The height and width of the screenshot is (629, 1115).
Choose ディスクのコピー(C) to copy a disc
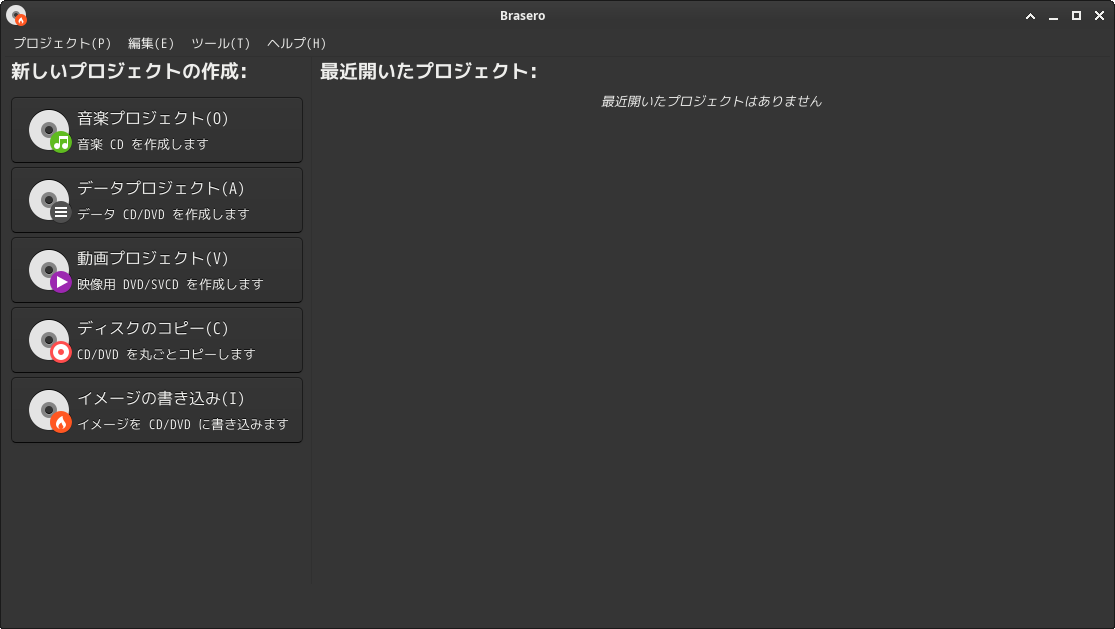pos(157,340)
